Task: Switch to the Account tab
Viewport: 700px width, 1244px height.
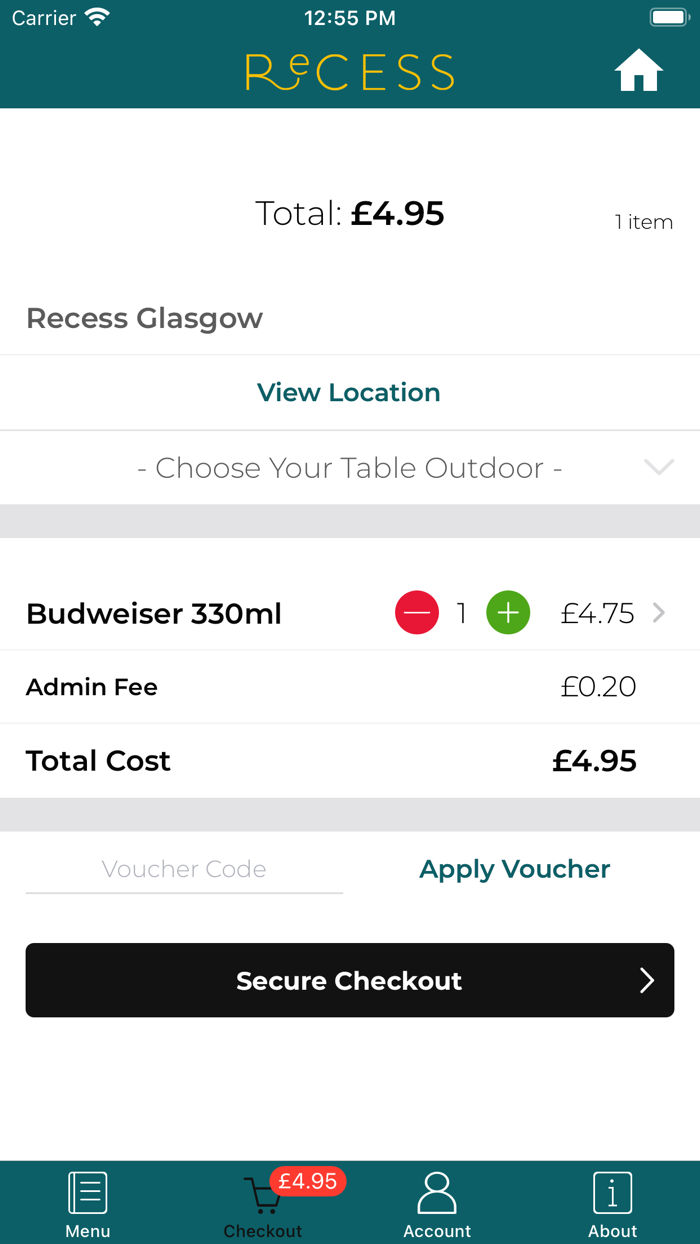Action: pyautogui.click(x=437, y=1203)
